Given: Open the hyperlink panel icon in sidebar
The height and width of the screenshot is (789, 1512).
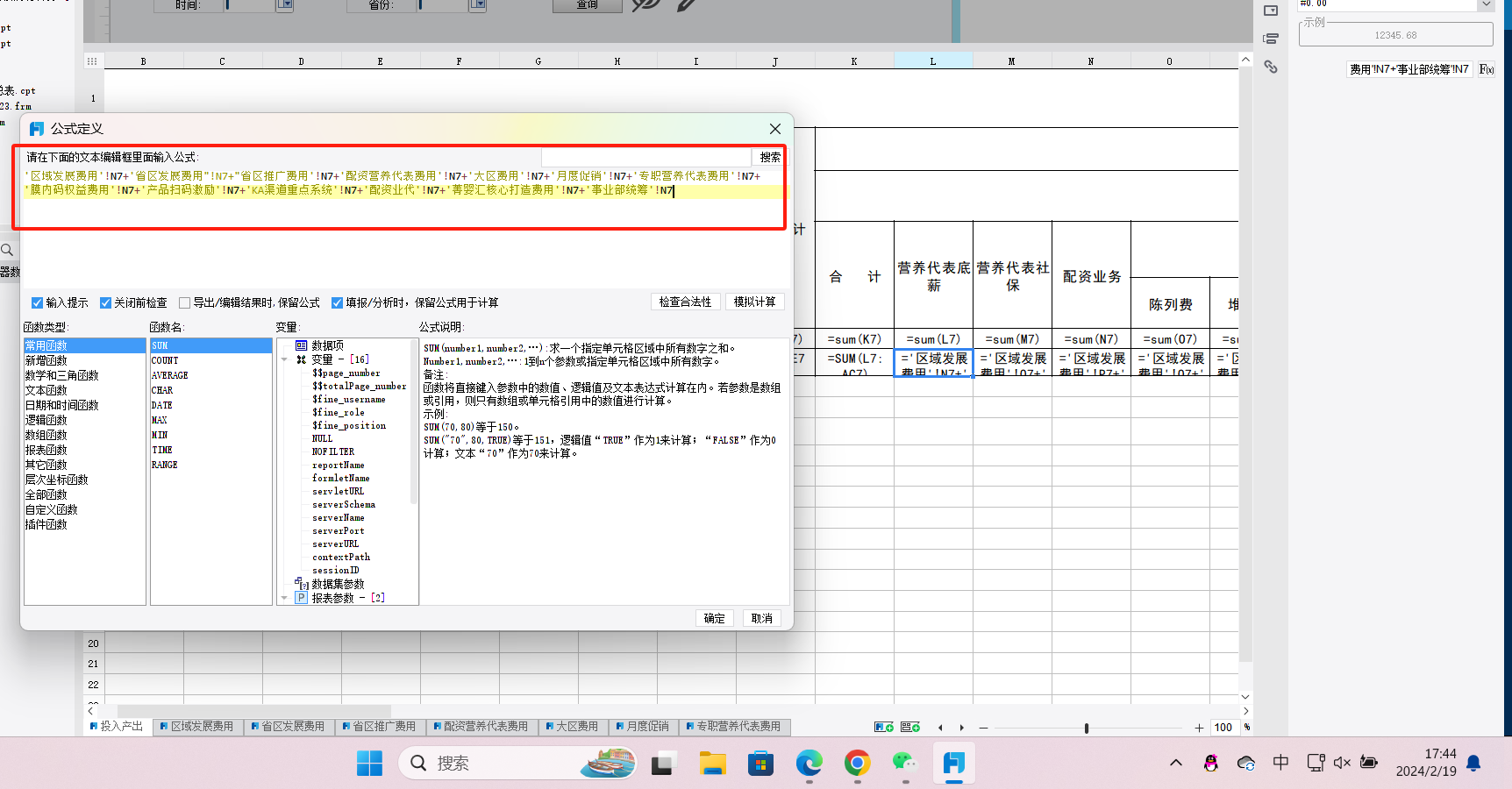Looking at the screenshot, I should tap(1271, 67).
